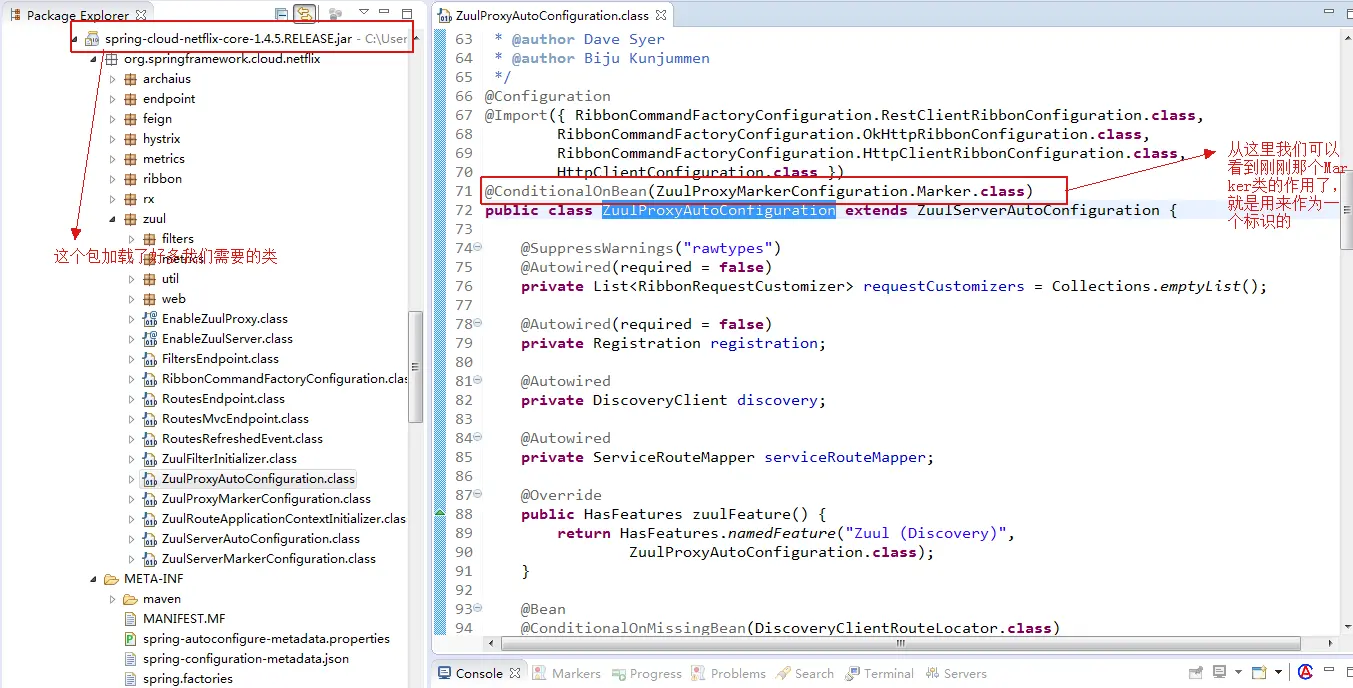Click the spring.factories file icon
Viewport: 1353px width, 688px height.
click(x=130, y=679)
